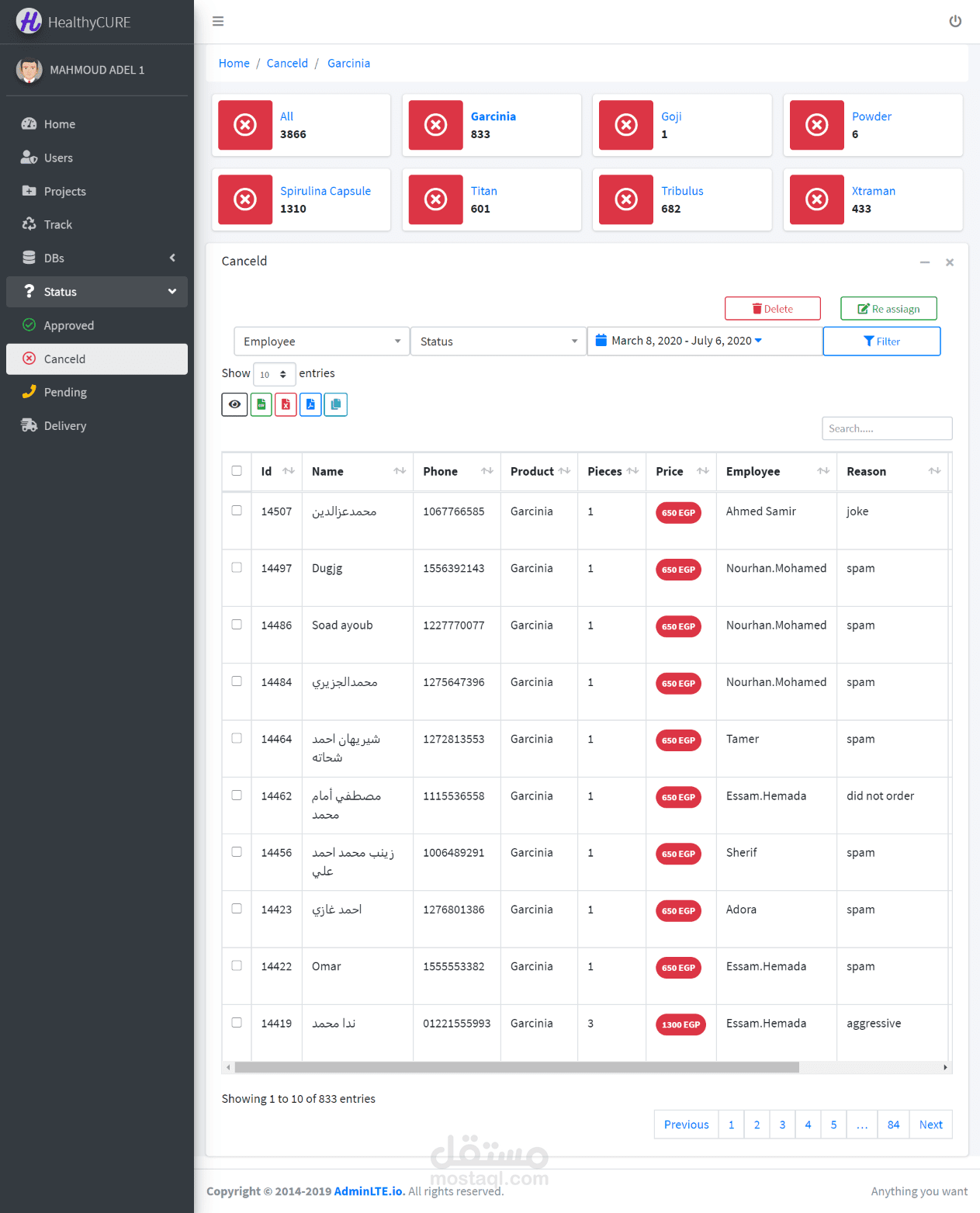Click the red Delete button
Screen dimensions: 980x1213
tap(772, 308)
